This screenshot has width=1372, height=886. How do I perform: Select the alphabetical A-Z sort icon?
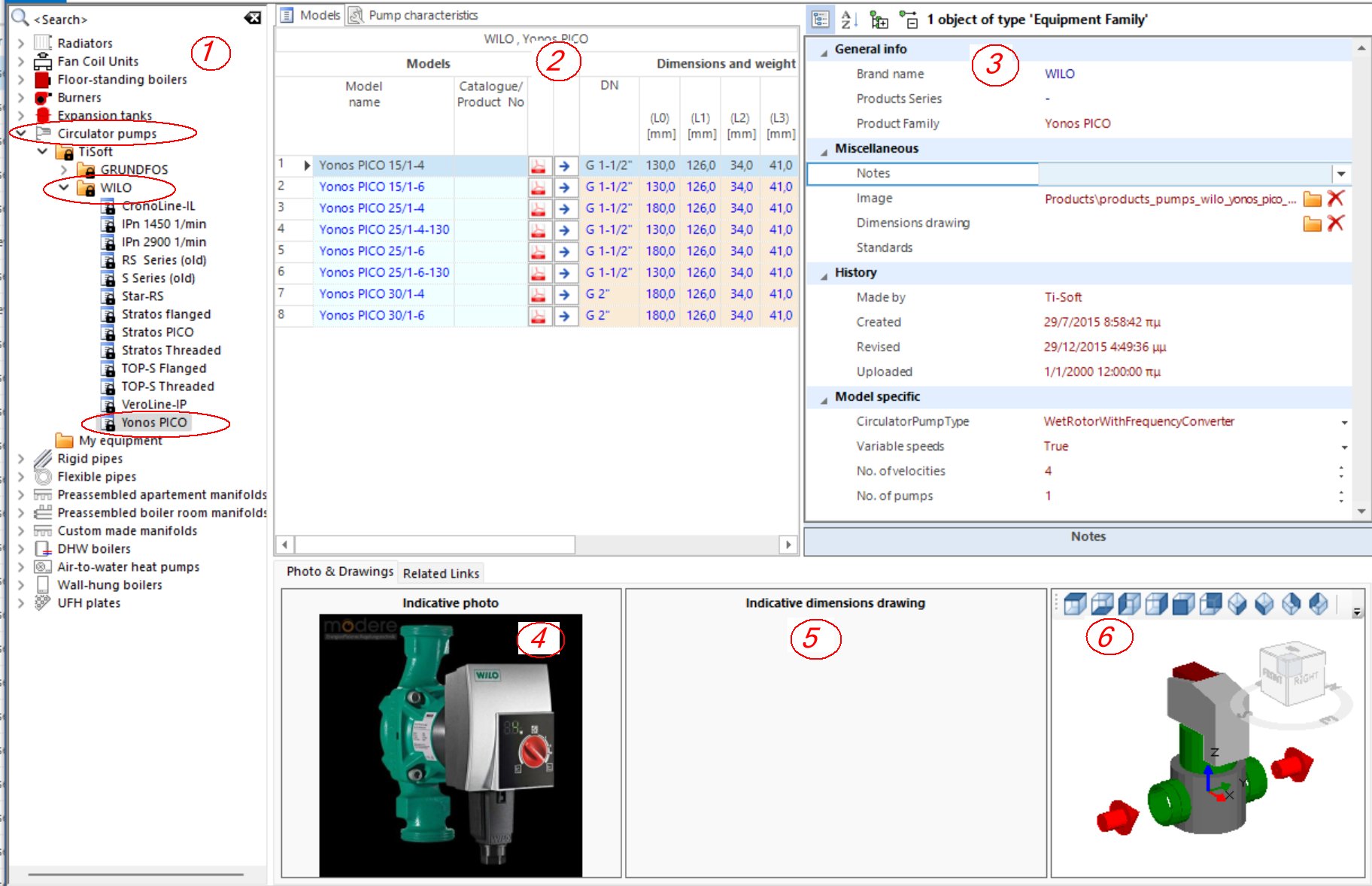848,20
